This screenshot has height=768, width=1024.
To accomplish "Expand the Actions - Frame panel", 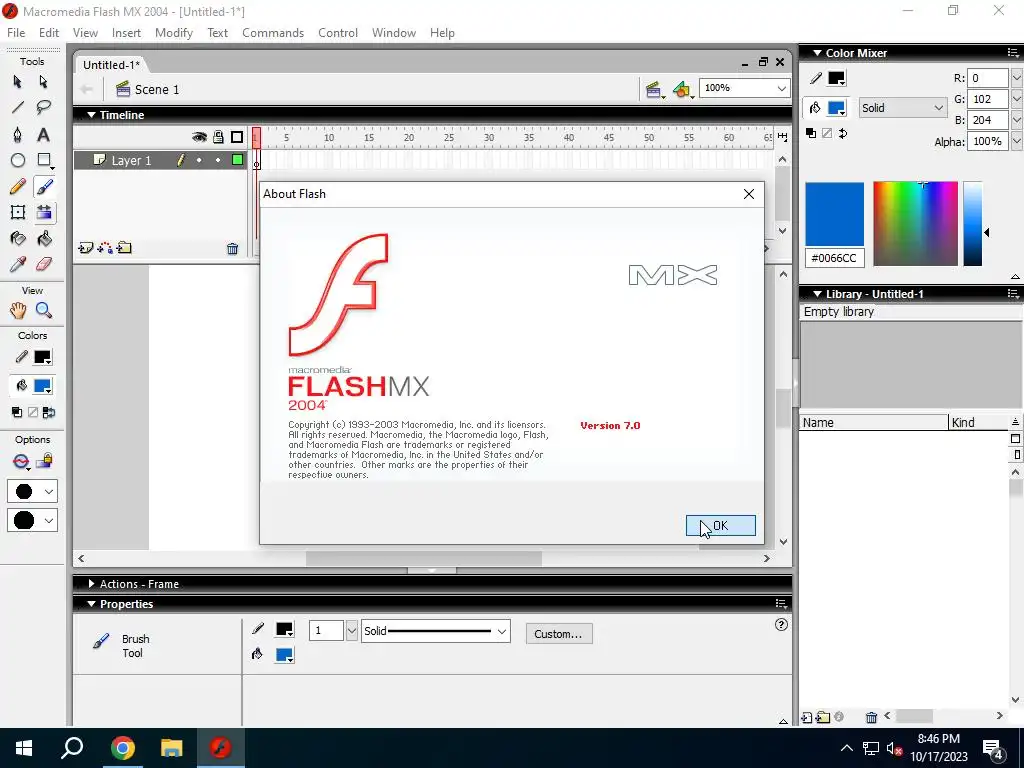I will (92, 584).
